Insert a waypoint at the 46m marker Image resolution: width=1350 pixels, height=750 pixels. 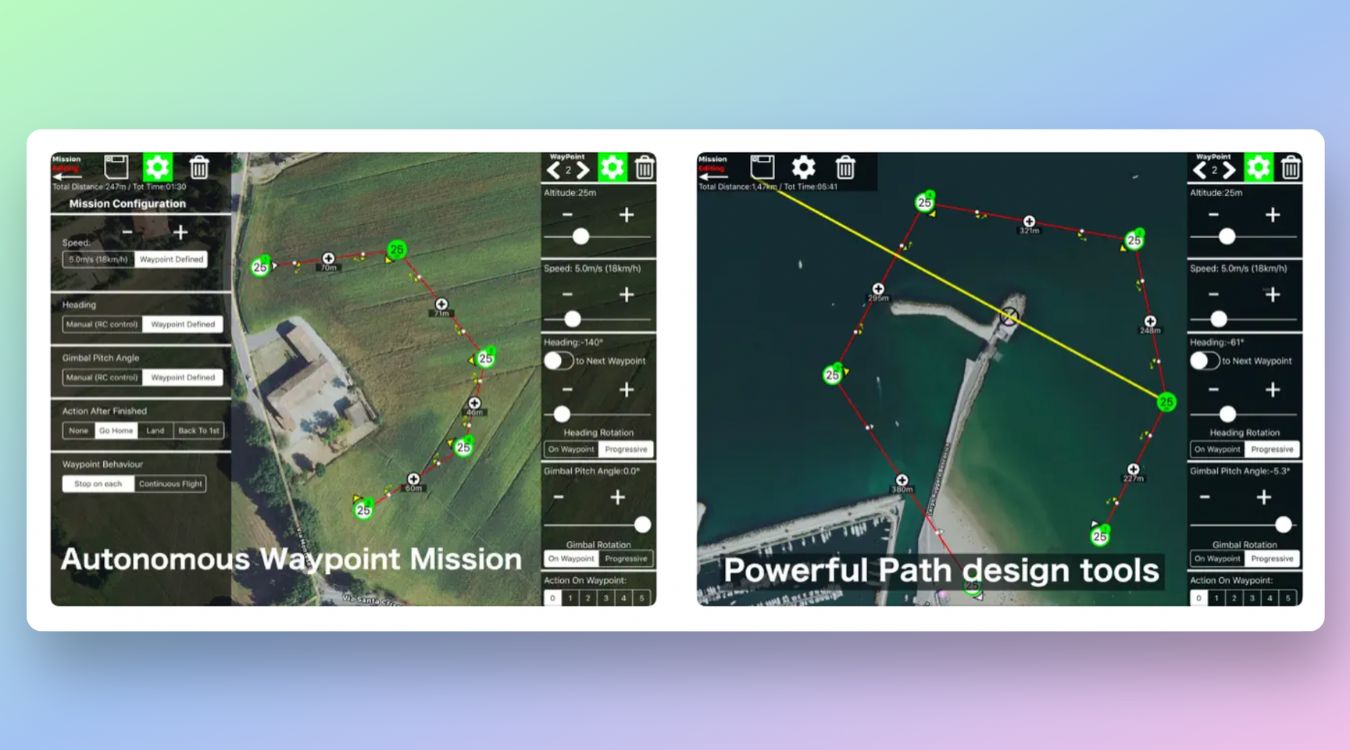(475, 402)
